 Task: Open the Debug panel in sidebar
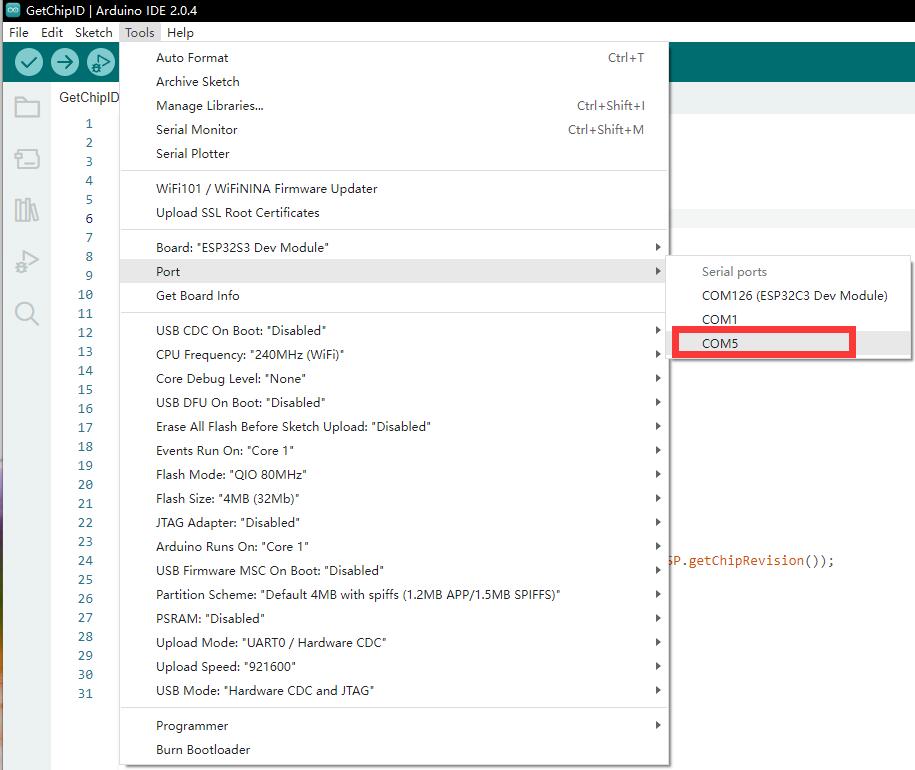click(x=27, y=262)
